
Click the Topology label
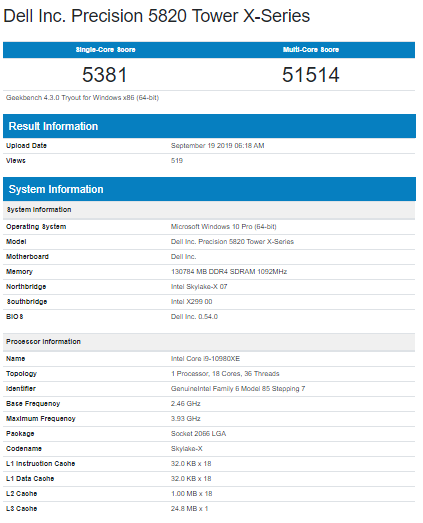[x=21, y=374]
